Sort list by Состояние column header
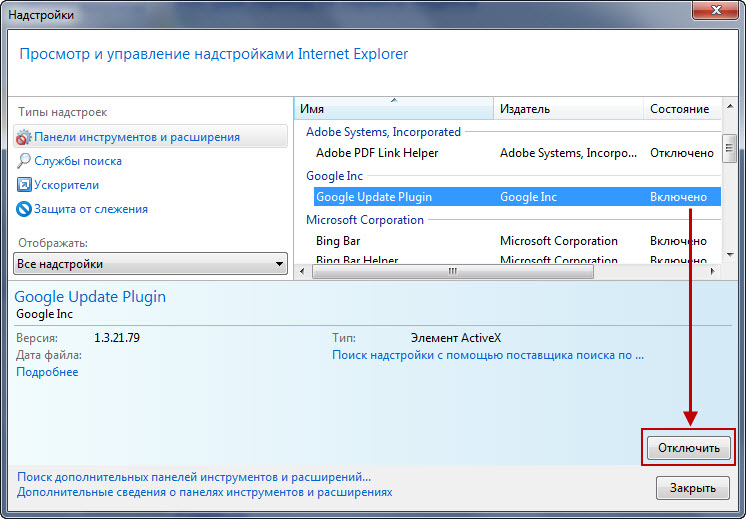The width and height of the screenshot is (746, 519). point(682,109)
